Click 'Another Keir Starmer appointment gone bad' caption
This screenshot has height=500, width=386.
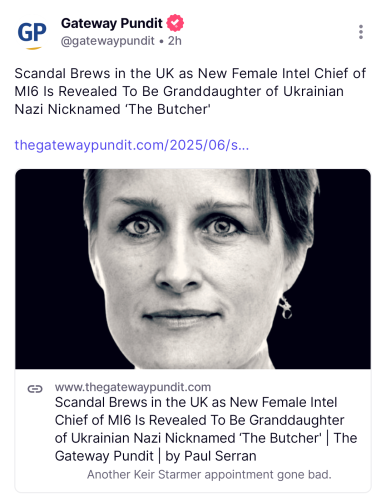[x=209, y=474]
